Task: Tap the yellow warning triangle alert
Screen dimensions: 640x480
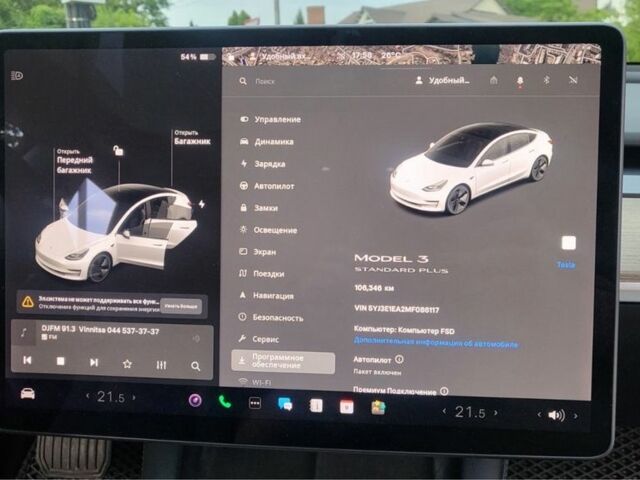Action: pyautogui.click(x=27, y=302)
